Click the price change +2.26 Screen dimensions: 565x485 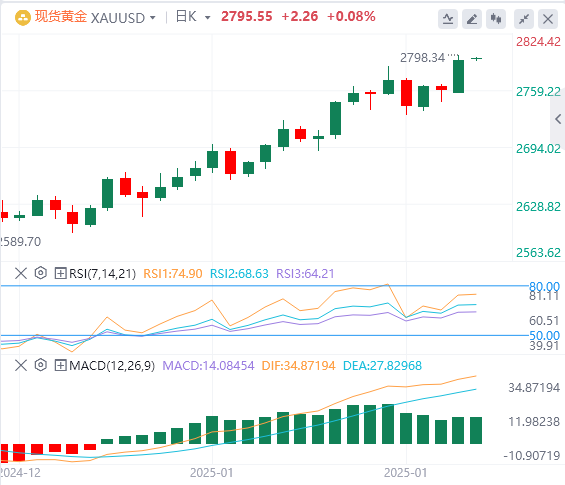pos(299,17)
